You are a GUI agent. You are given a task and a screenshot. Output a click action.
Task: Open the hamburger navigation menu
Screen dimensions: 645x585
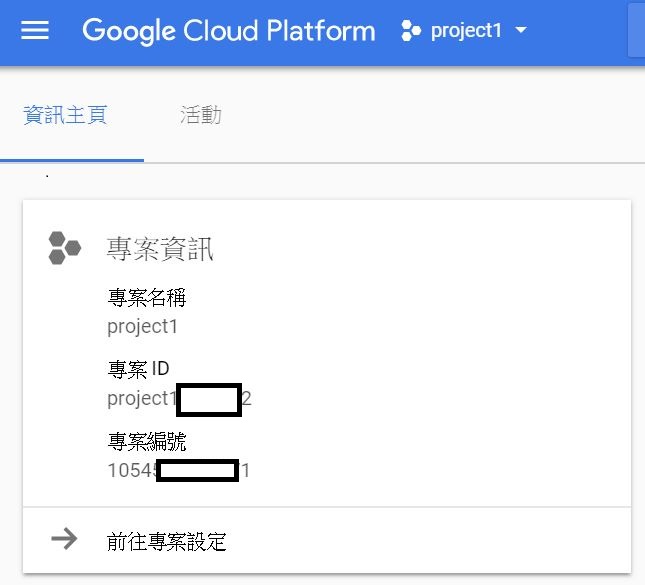click(35, 30)
